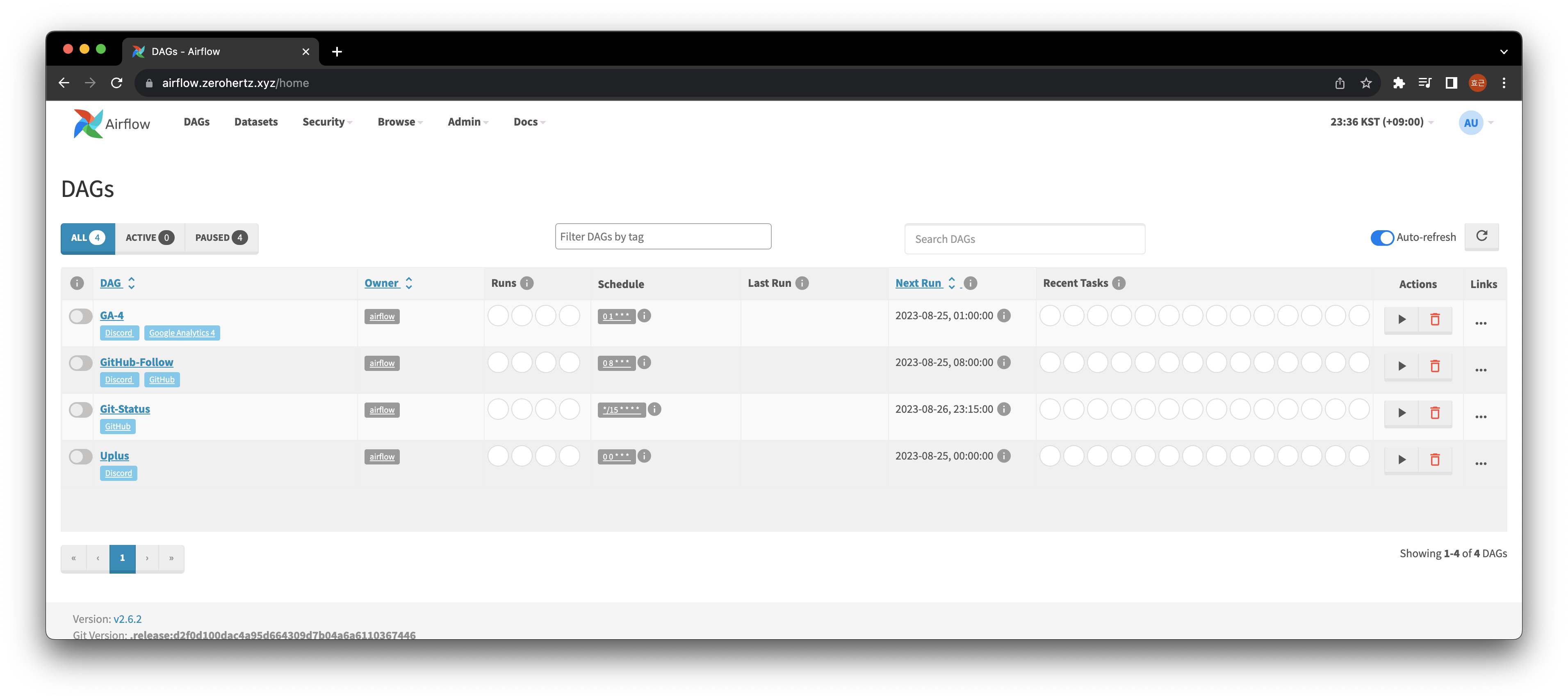Click the Search DAGs field
1568x700 pixels.
1024,239
